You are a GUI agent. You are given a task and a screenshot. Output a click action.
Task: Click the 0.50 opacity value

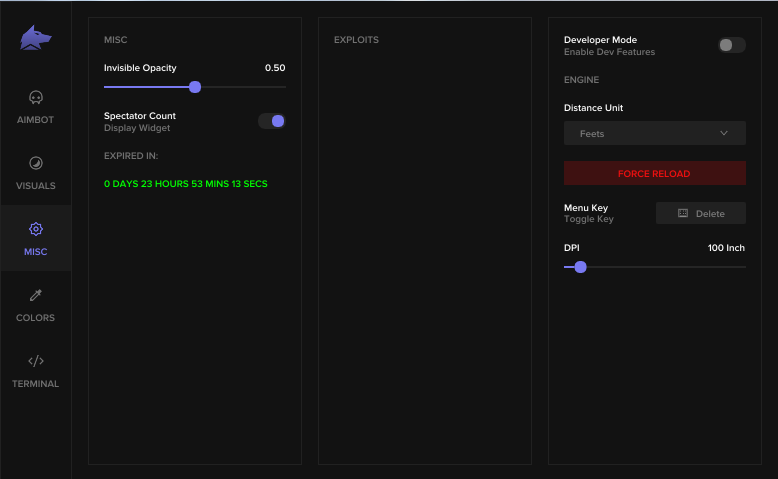[x=275, y=68]
